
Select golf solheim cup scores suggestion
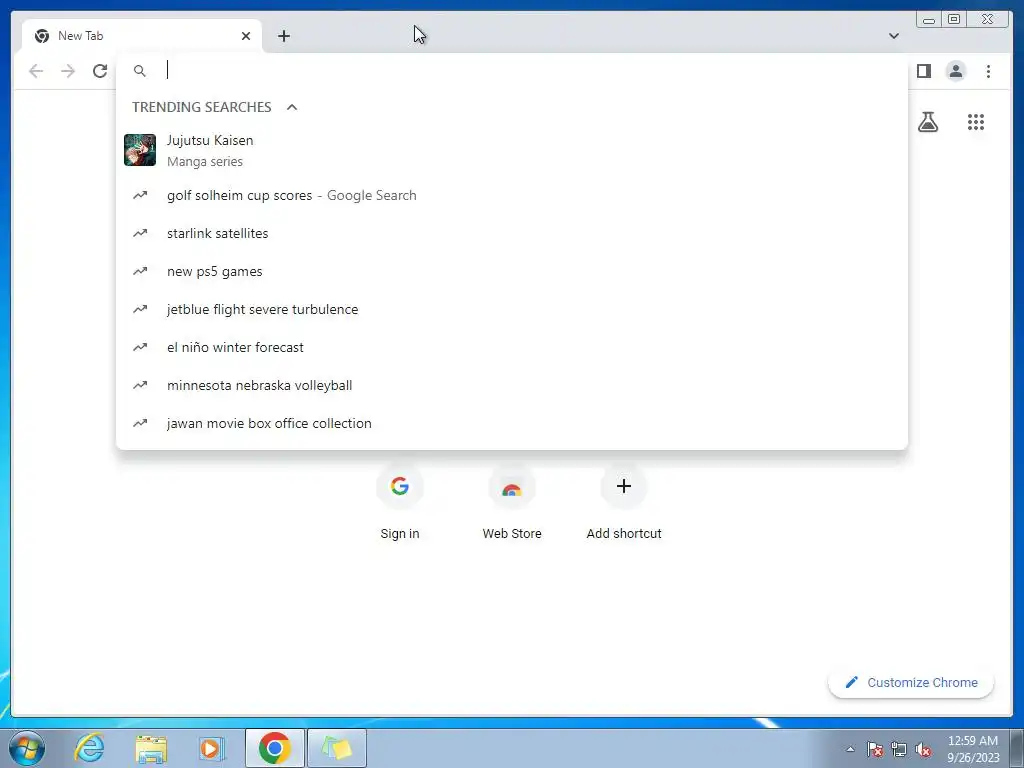[x=511, y=195]
